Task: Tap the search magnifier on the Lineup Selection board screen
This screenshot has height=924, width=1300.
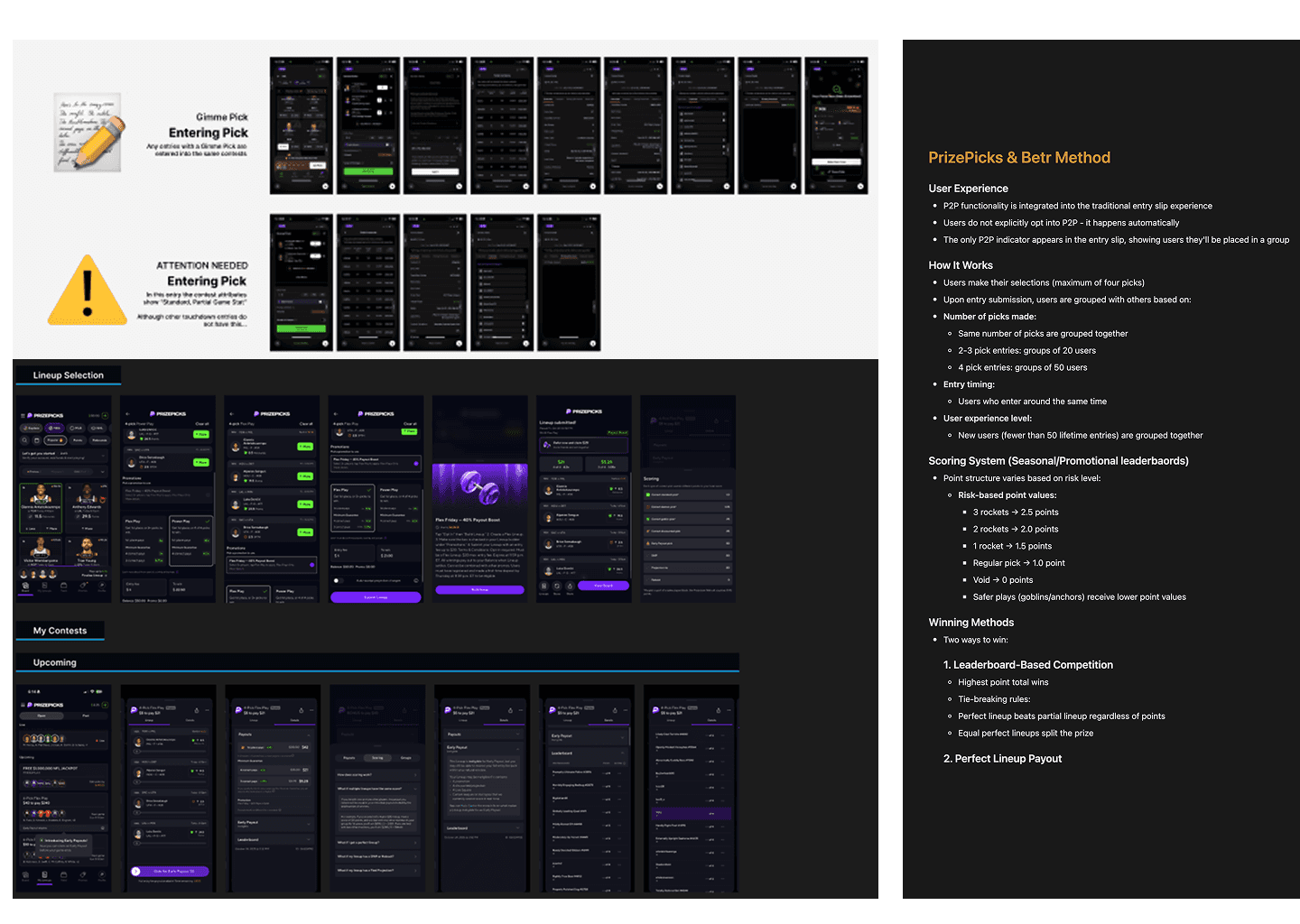Action: click(24, 440)
